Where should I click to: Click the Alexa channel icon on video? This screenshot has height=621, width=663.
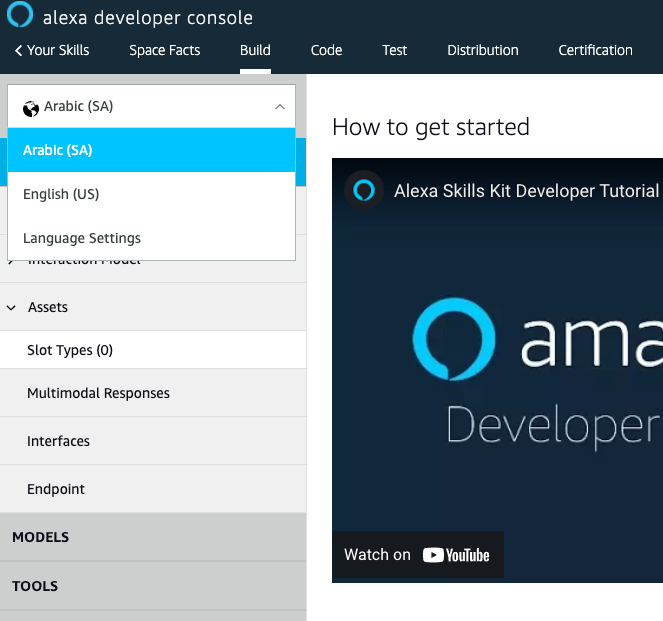(x=364, y=190)
